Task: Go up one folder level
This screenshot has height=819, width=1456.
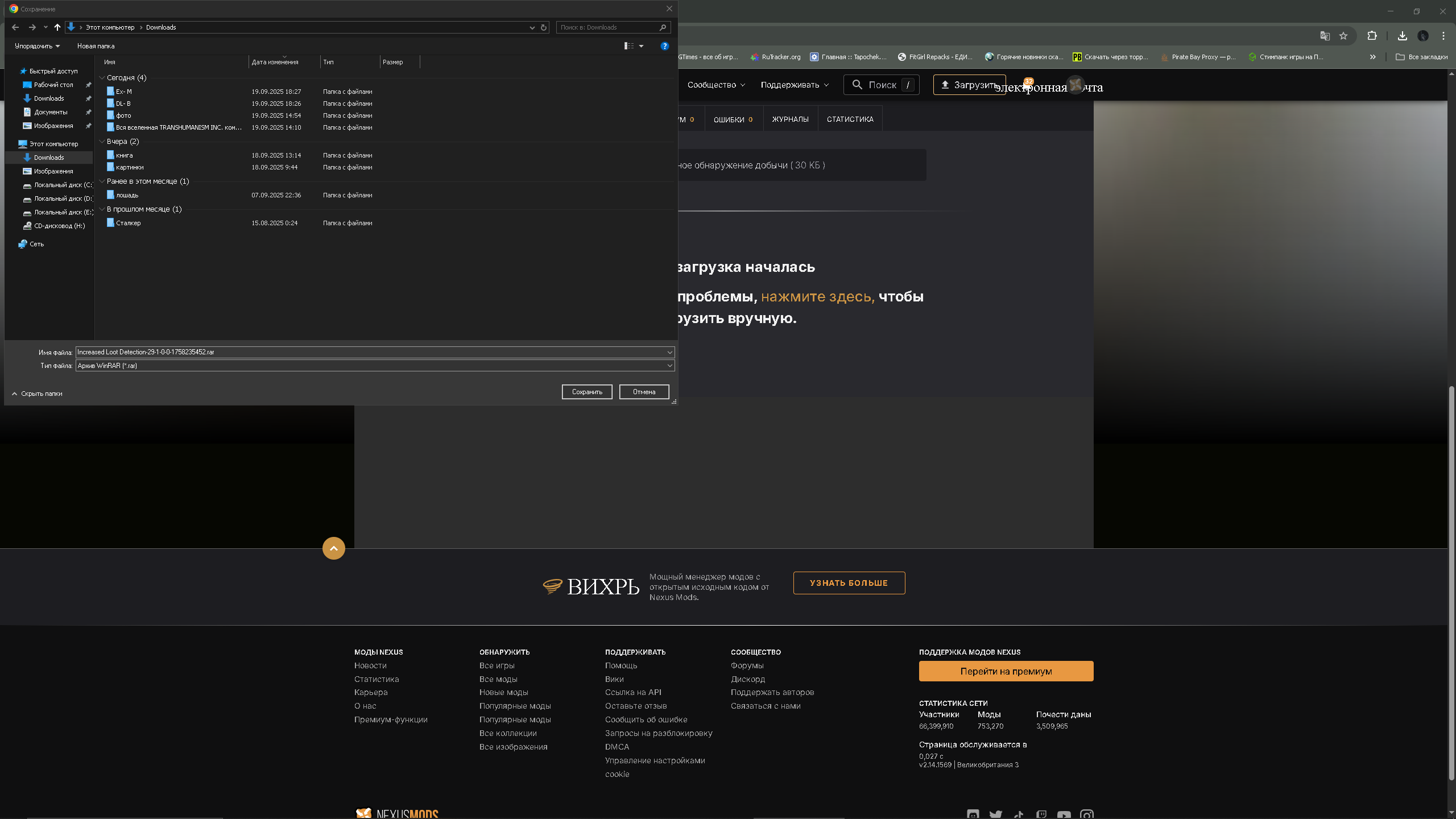Action: (x=57, y=27)
